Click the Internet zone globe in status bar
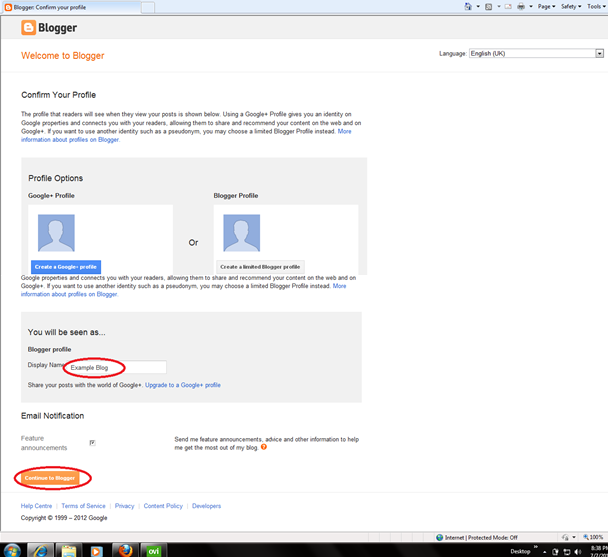608x557 pixels. tap(439, 537)
